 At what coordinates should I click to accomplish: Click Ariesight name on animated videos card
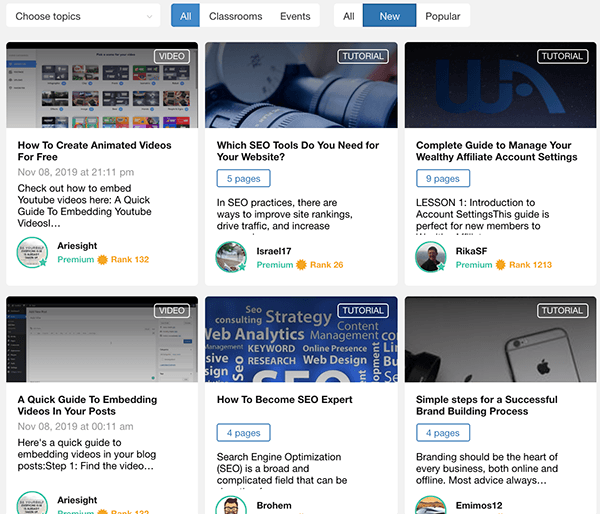[x=77, y=246]
